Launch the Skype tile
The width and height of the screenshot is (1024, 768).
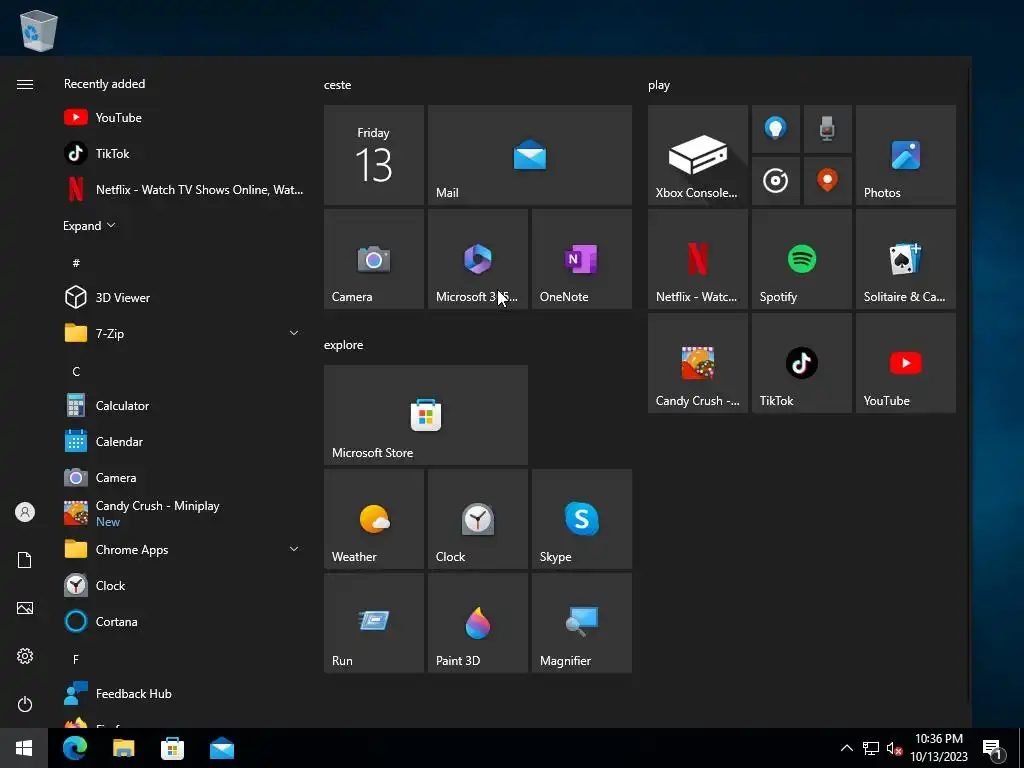point(582,519)
